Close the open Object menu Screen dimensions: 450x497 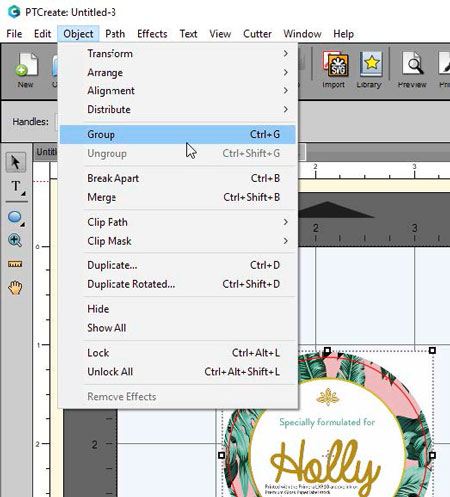coord(78,34)
